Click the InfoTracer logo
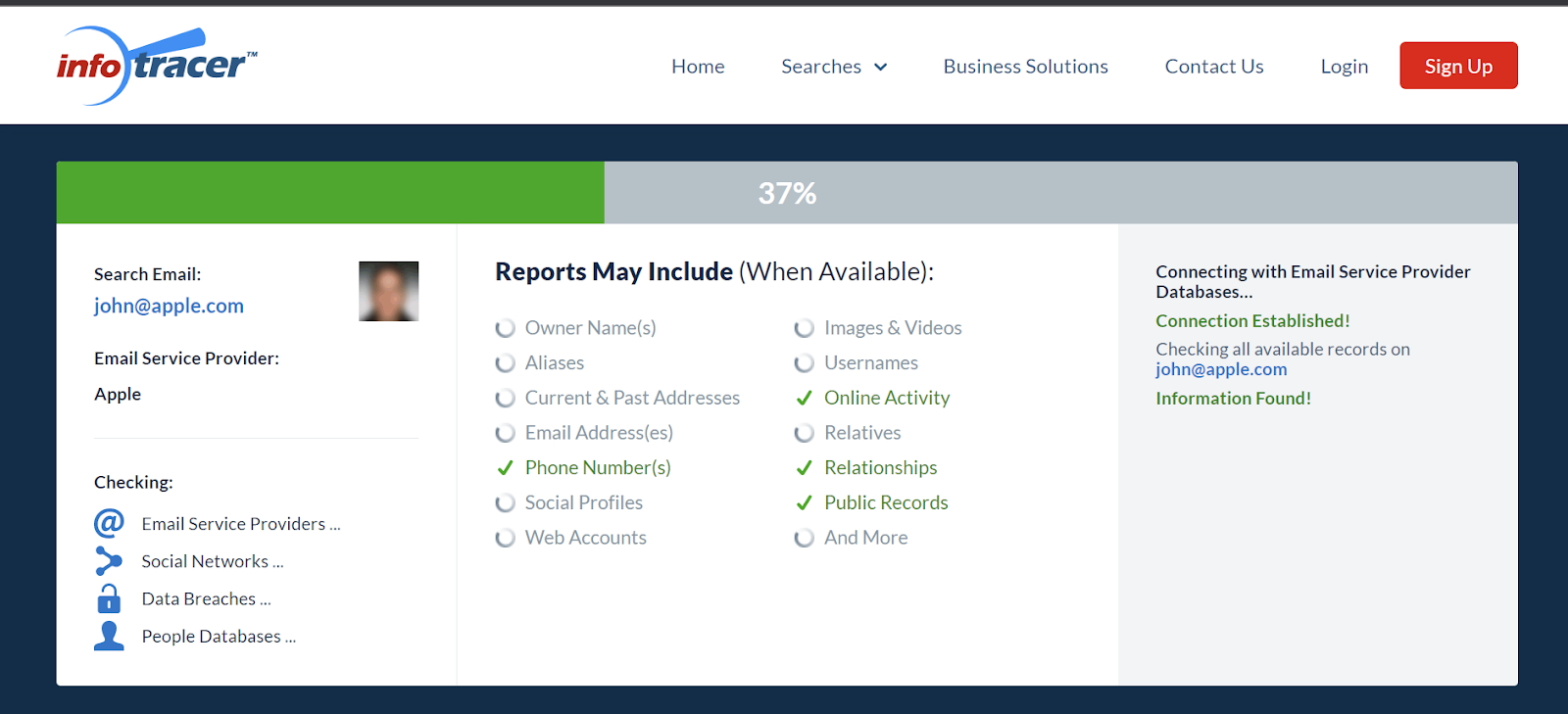1568x714 pixels. tap(157, 66)
